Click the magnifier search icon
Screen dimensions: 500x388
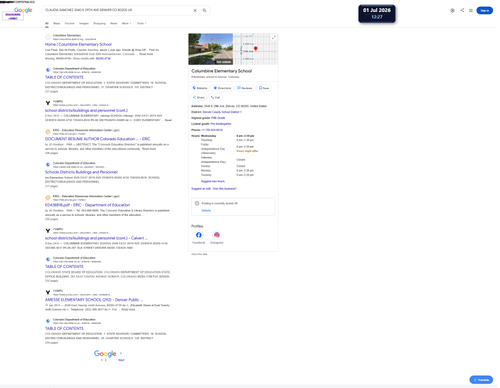[x=204, y=11]
